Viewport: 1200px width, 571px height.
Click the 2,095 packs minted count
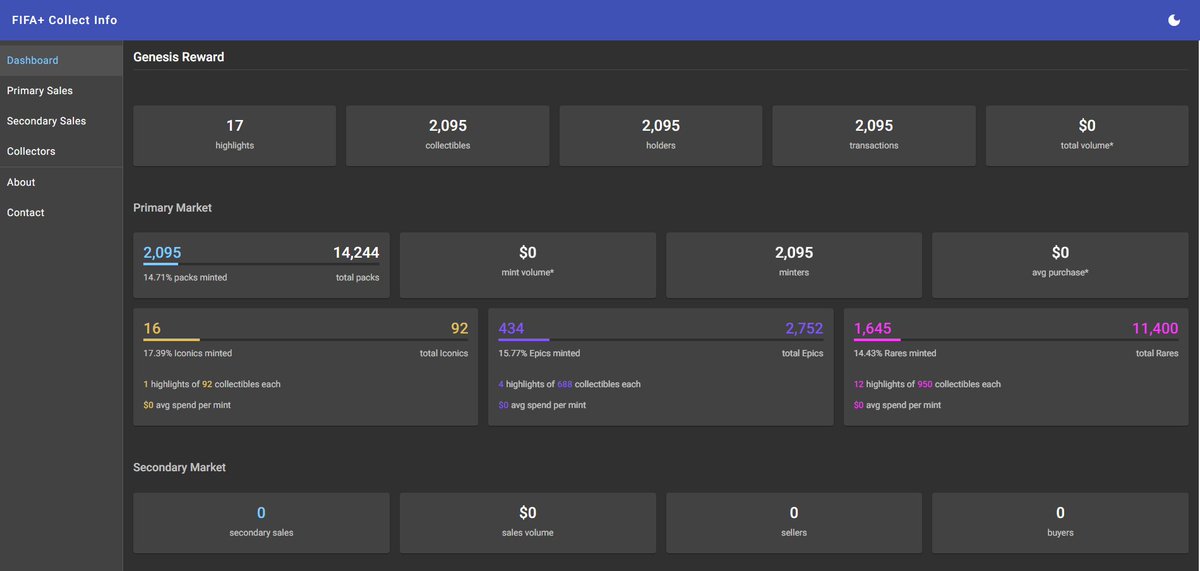(x=162, y=253)
